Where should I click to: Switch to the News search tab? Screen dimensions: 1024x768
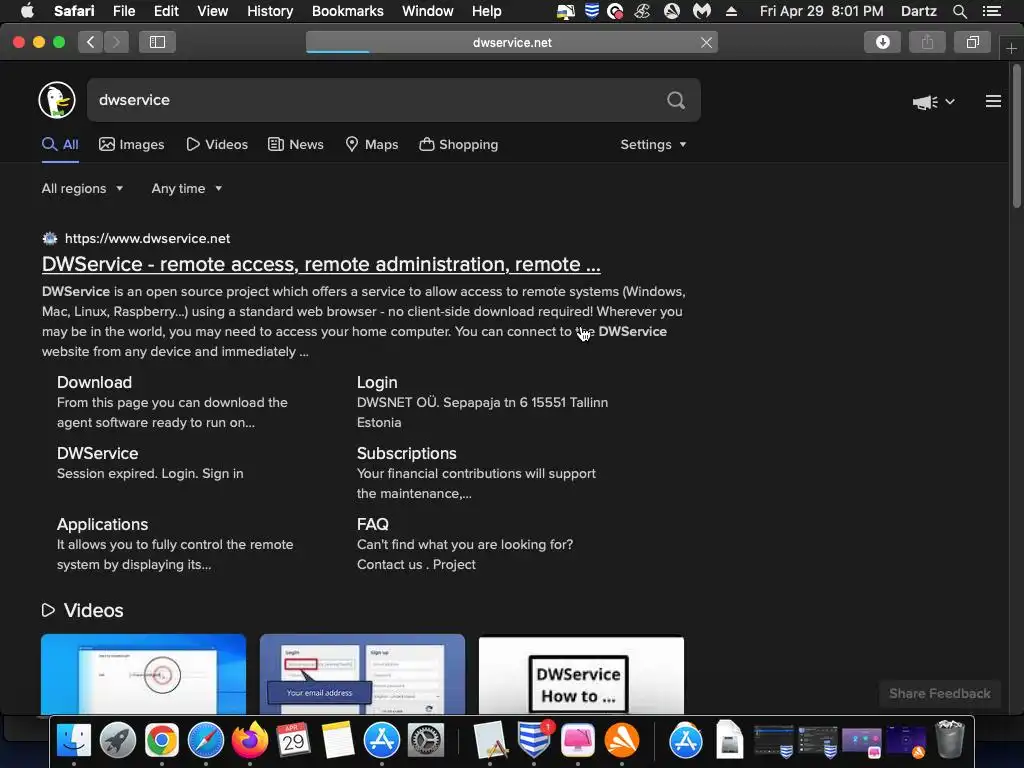pos(296,144)
